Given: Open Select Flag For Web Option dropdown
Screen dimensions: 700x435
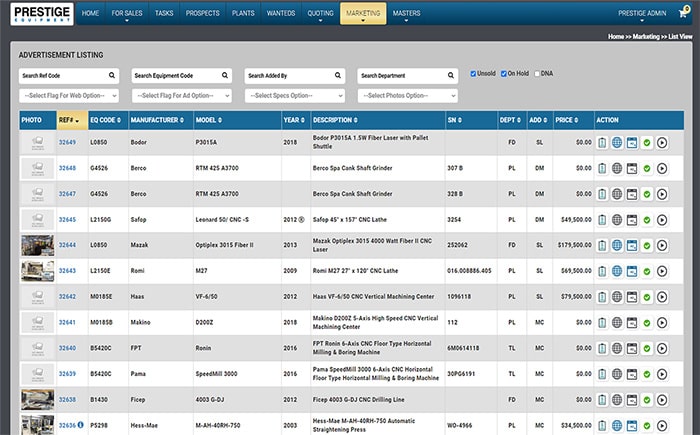Looking at the screenshot, I should pyautogui.click(x=69, y=96).
